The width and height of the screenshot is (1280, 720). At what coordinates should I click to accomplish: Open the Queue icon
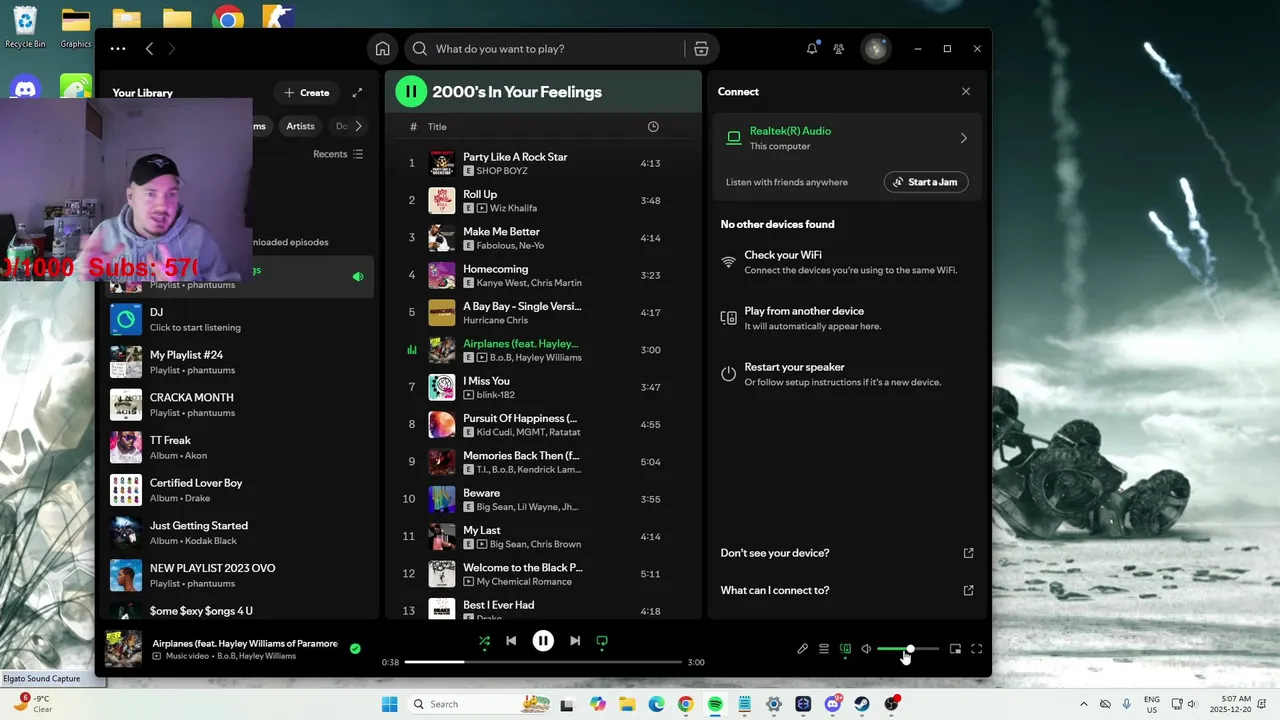click(824, 649)
